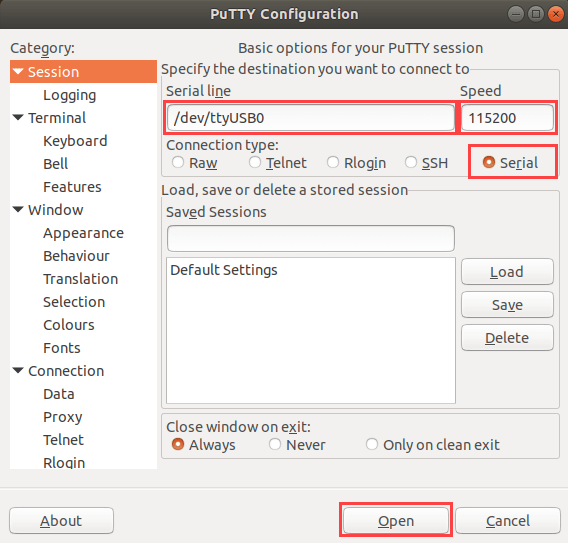This screenshot has width=568, height=543.
Task: Collapse the Session category triangle
Action: coord(18,71)
